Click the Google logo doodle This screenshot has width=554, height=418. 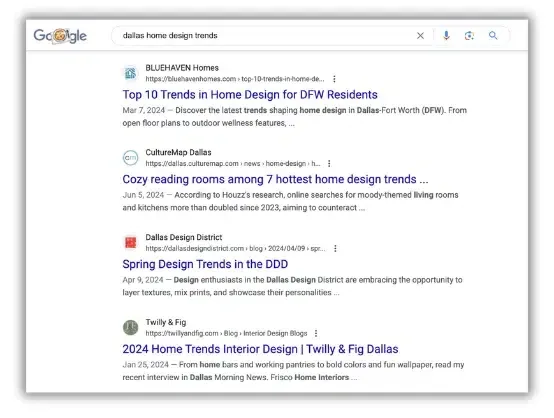[60, 35]
